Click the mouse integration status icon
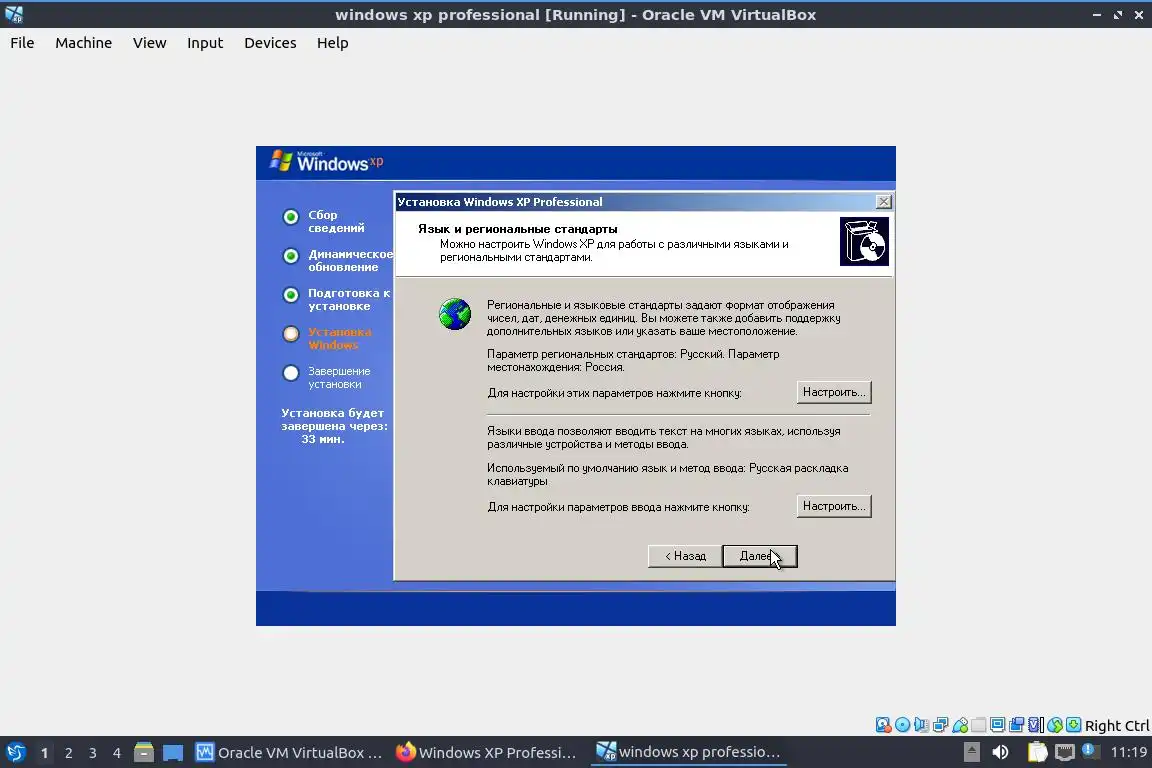This screenshot has width=1152, height=768. (1055, 725)
